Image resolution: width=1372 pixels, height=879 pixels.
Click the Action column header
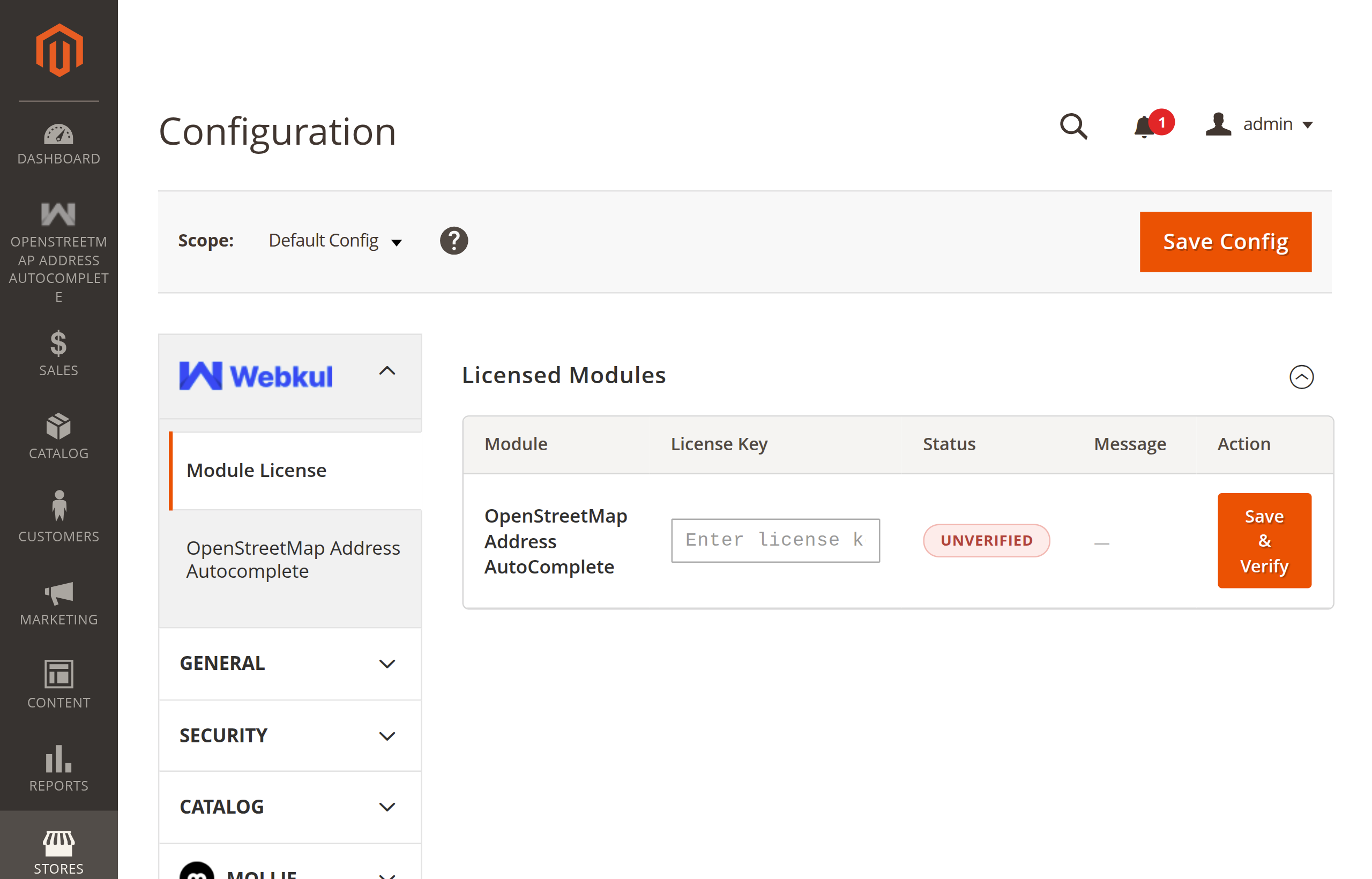coord(1244,444)
